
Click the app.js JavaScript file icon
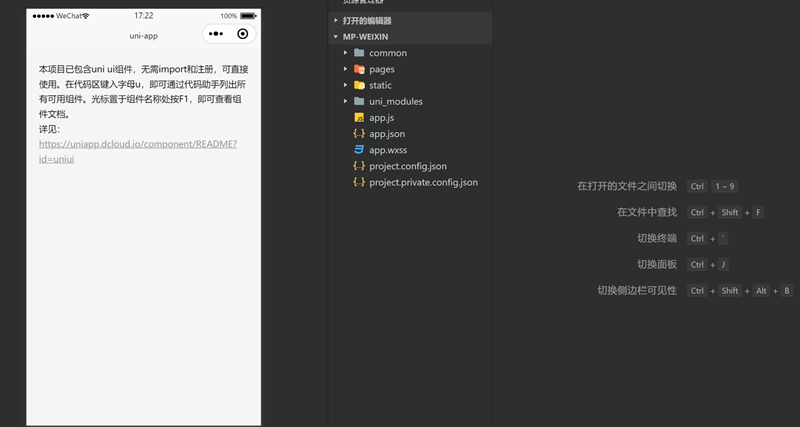coord(359,118)
